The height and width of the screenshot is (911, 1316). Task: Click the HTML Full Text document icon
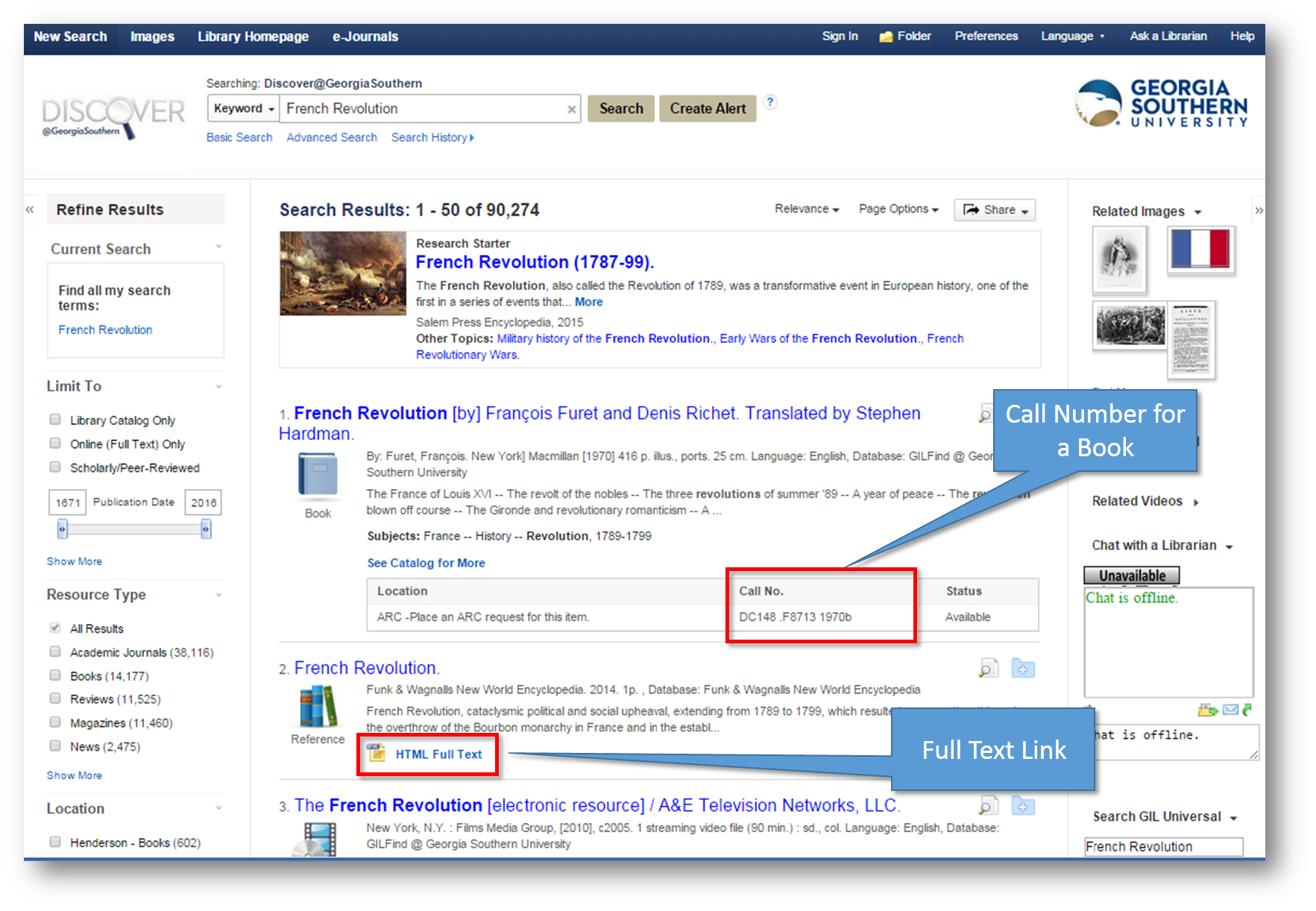377,753
